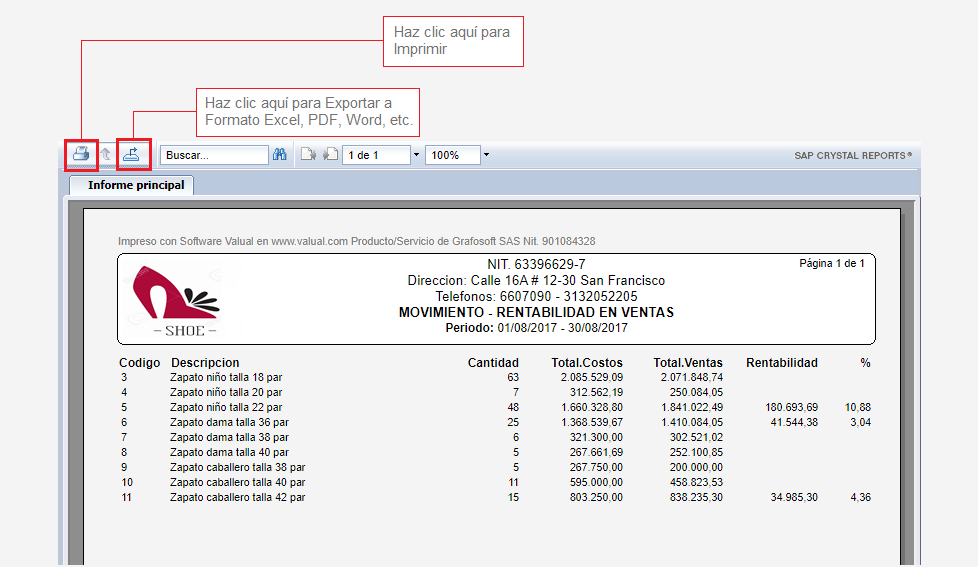Screen dimensions: 978x567
Task: Click the Rentabilidad column header
Action: [x=781, y=363]
